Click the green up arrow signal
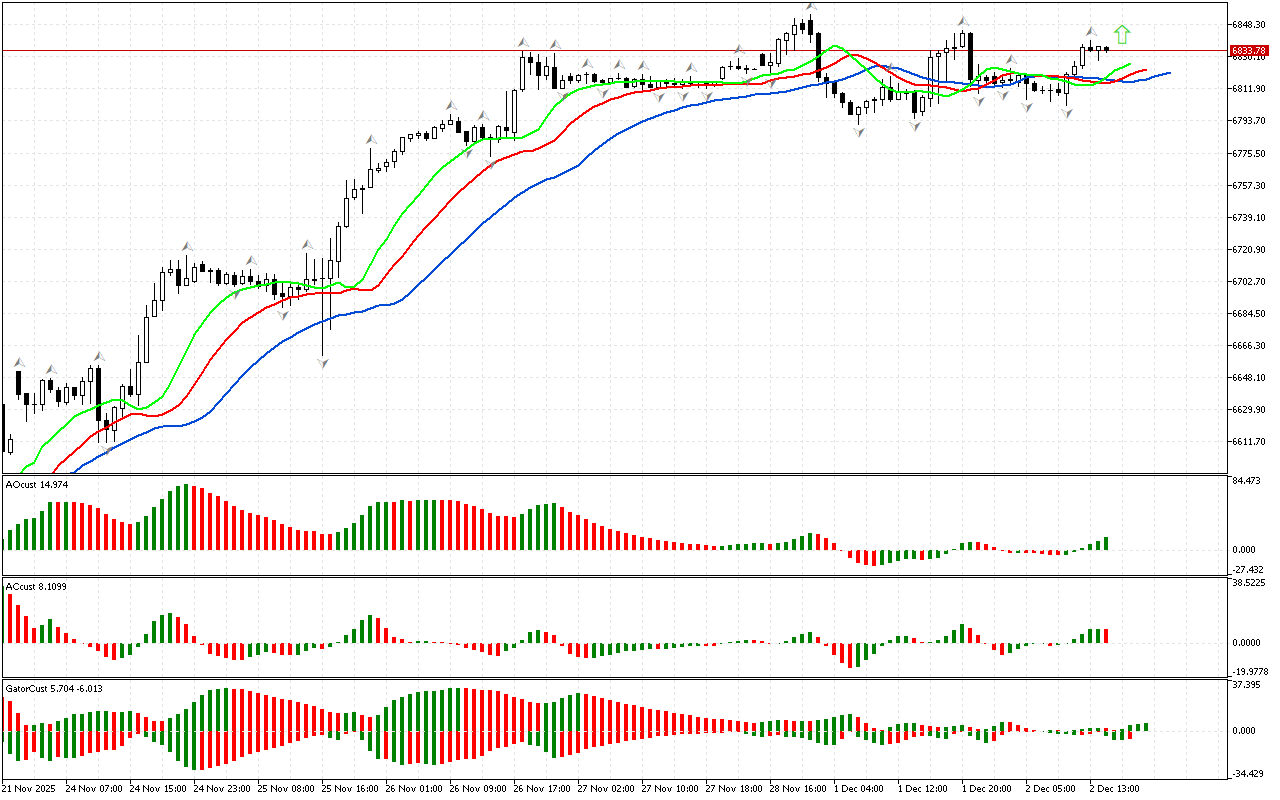Image resolution: width=1280 pixels, height=800 pixels. (x=1122, y=35)
